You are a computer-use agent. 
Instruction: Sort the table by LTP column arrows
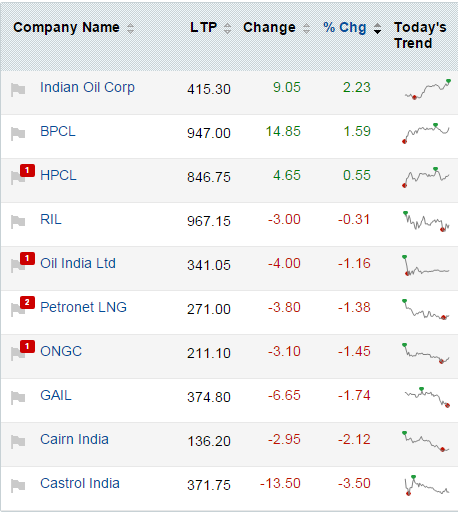(227, 29)
